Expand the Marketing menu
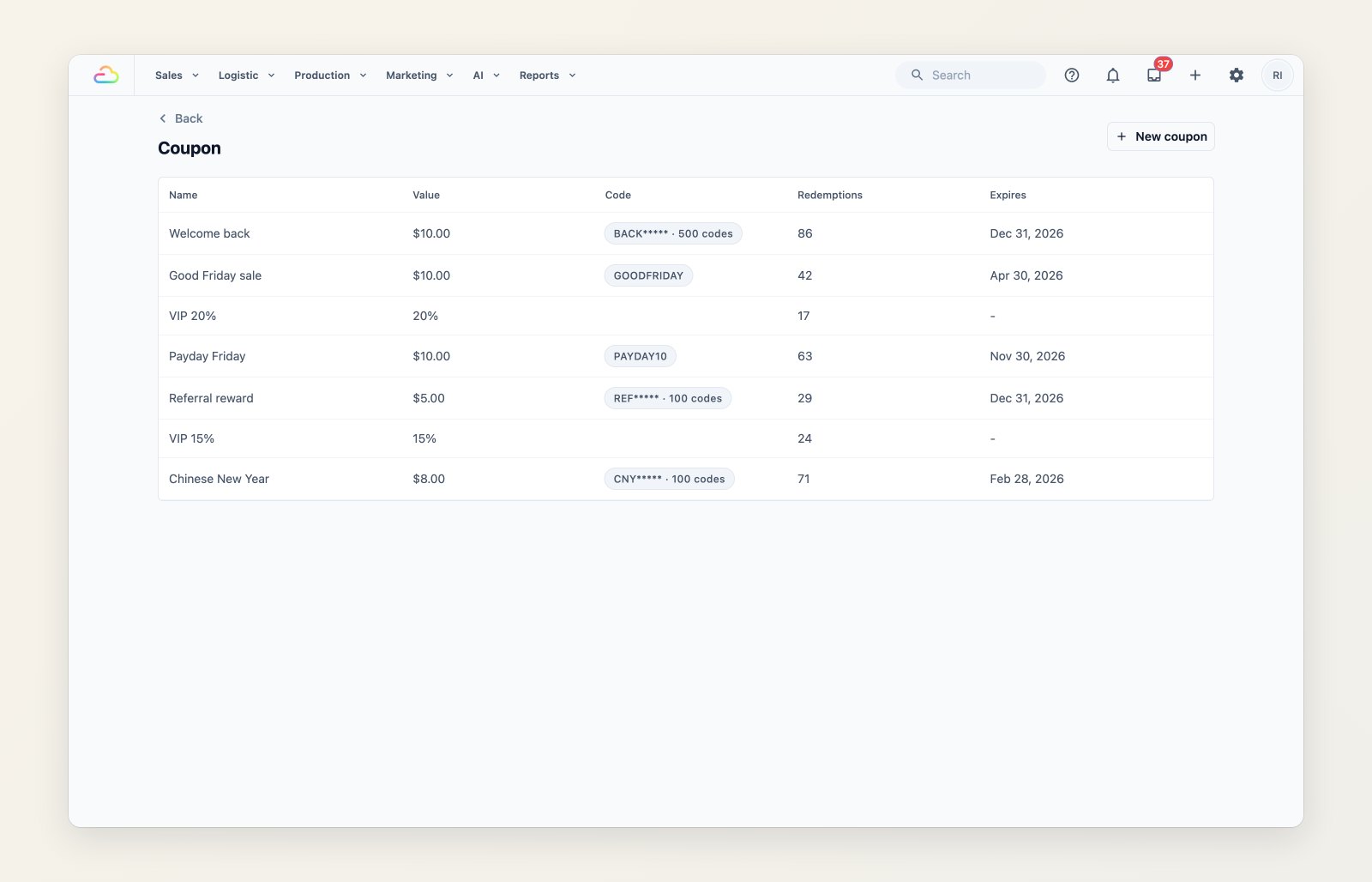The width and height of the screenshot is (1372, 882). (x=419, y=76)
